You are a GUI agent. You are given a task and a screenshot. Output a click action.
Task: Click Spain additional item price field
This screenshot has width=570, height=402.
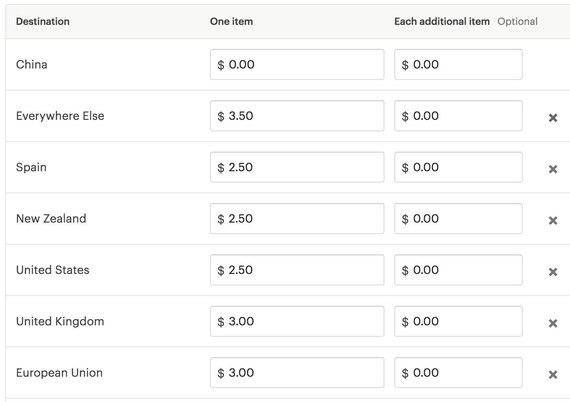(458, 167)
